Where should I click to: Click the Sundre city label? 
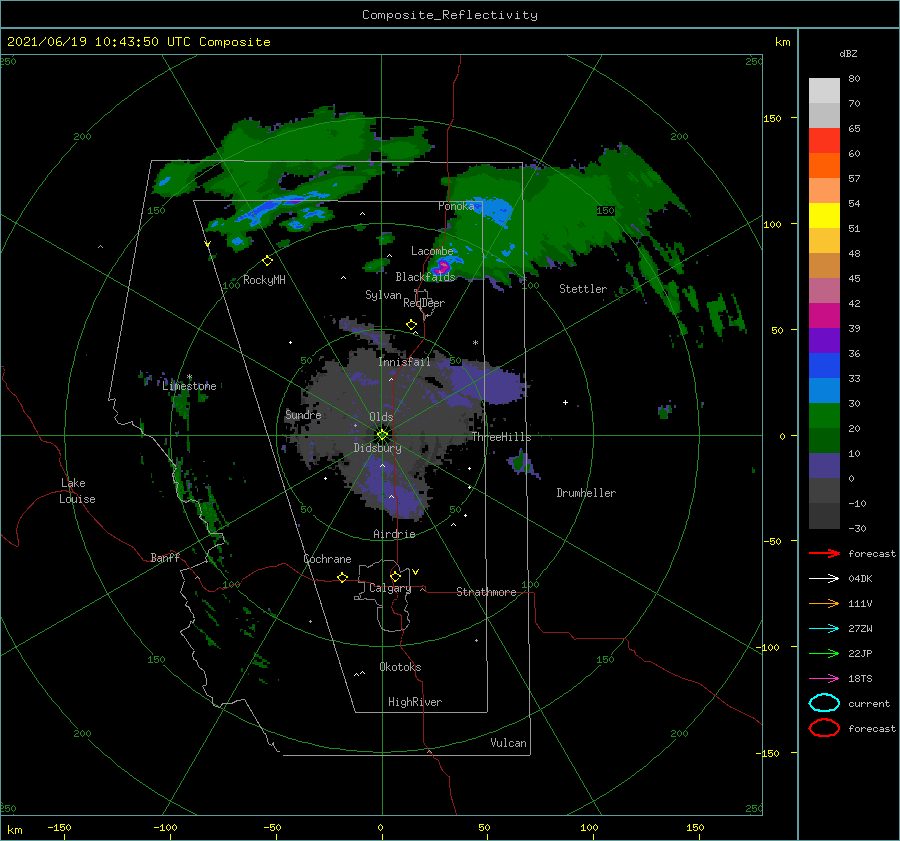[x=303, y=415]
